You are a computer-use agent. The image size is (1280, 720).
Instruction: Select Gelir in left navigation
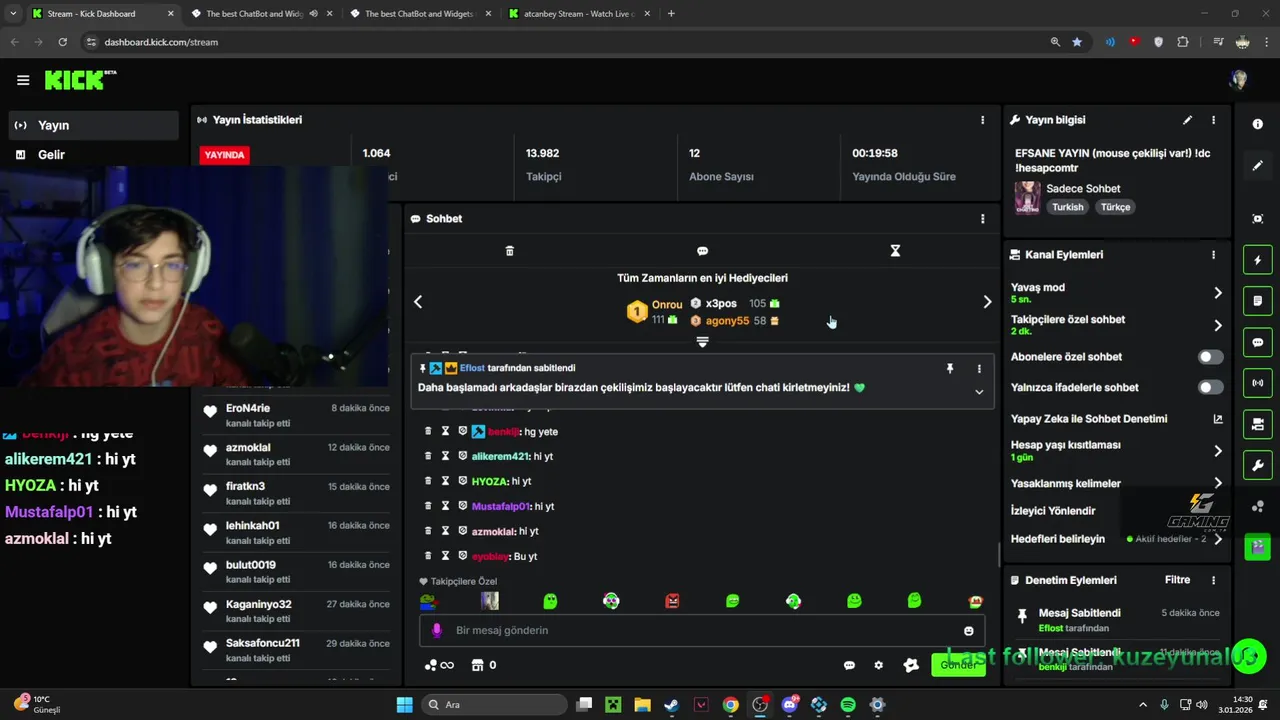point(92,155)
